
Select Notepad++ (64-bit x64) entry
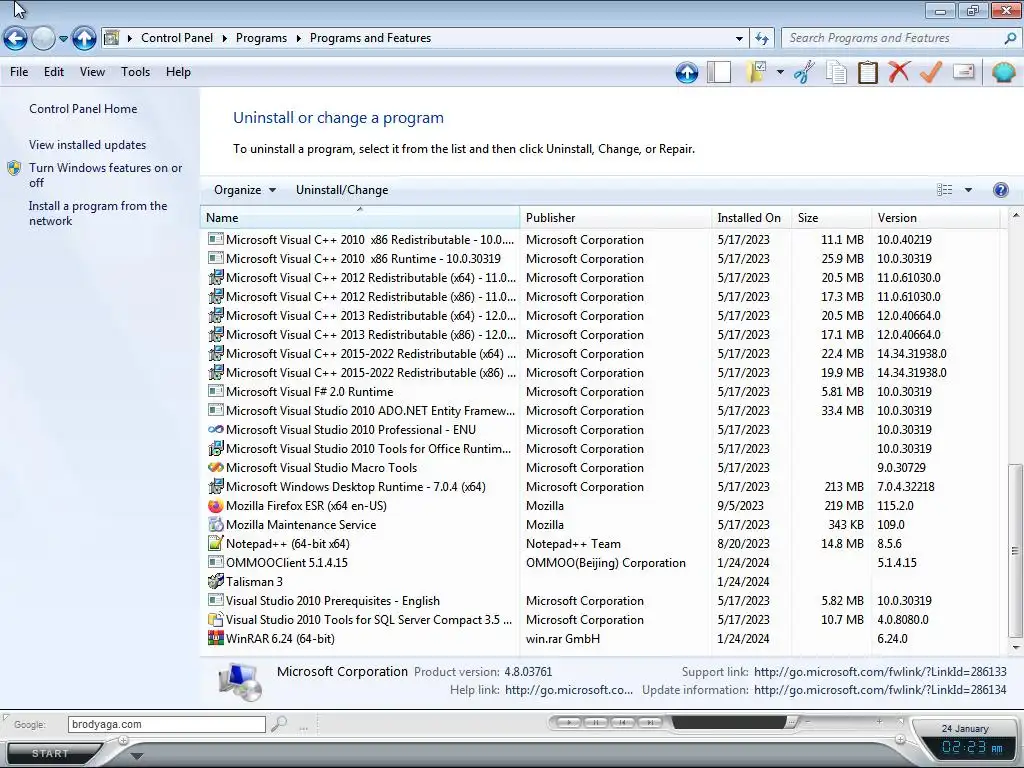point(601,544)
